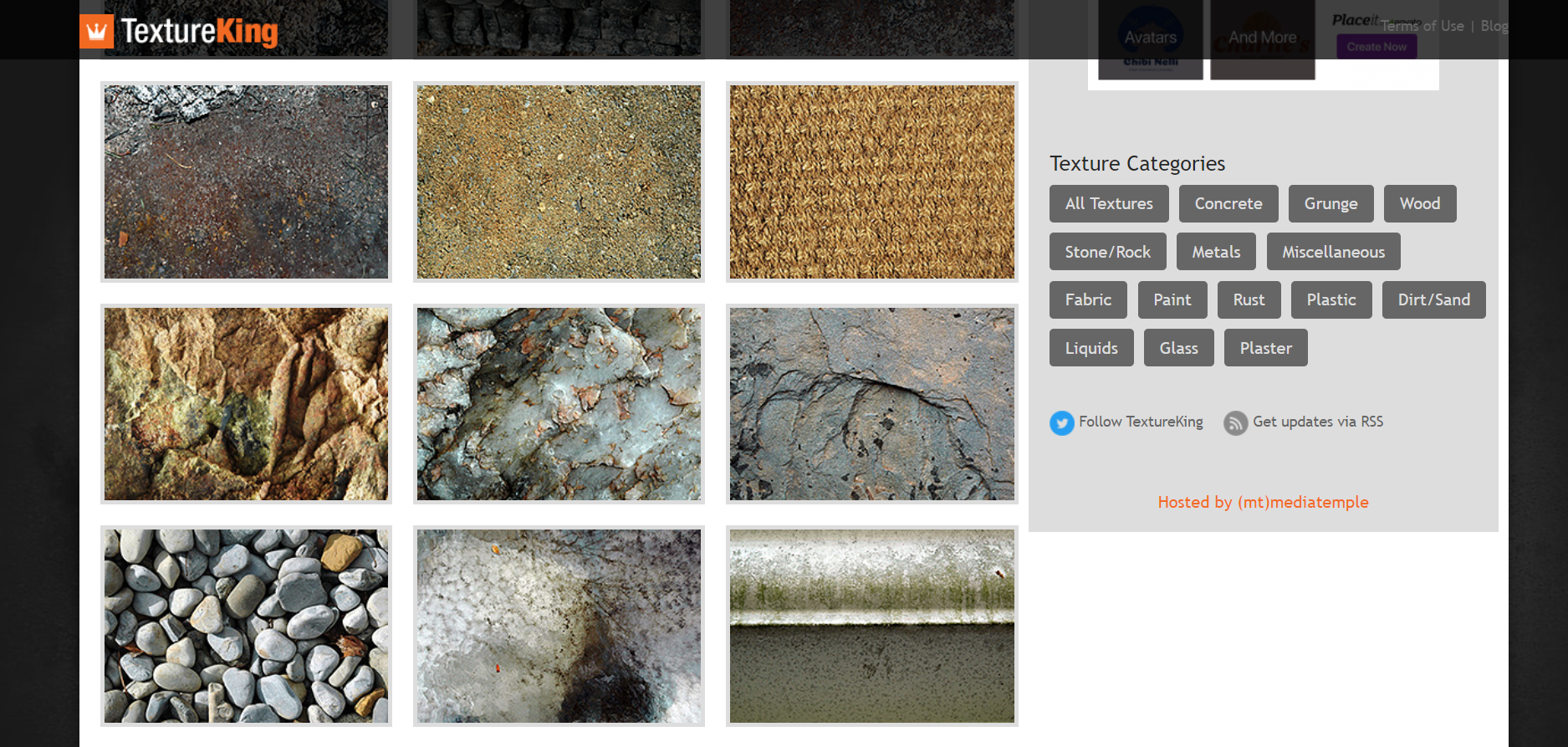
Task: Open the white pebbles texture thumbnail
Action: click(x=246, y=626)
